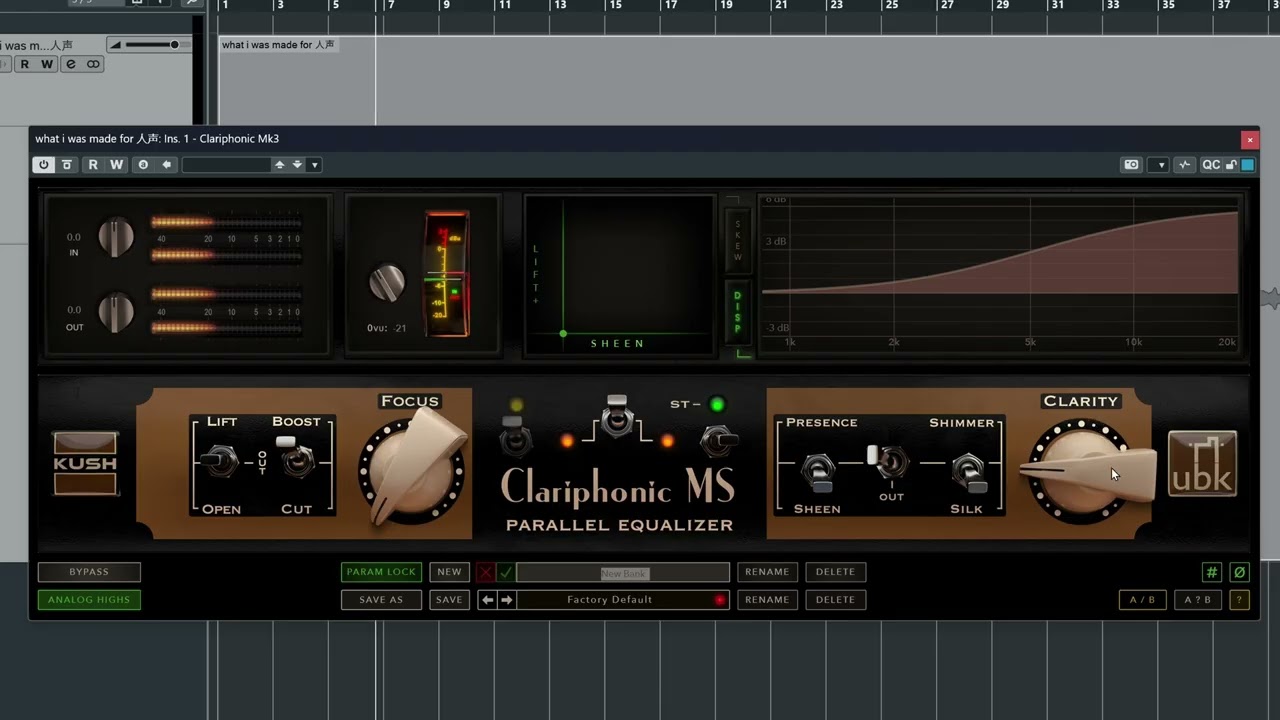1280x720 pixels.
Task: Flip the center mode switch above Clariphonic MS
Action: pyautogui.click(x=617, y=416)
